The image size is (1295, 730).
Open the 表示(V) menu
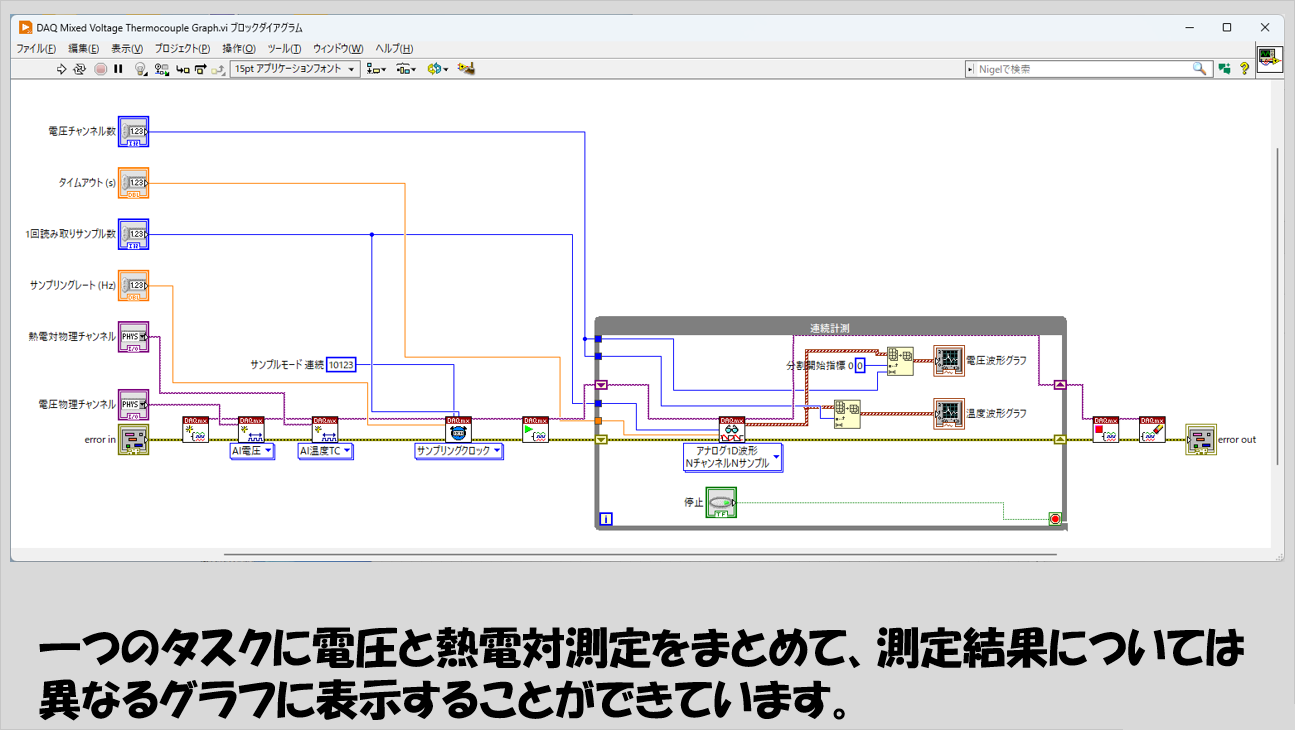(127, 48)
